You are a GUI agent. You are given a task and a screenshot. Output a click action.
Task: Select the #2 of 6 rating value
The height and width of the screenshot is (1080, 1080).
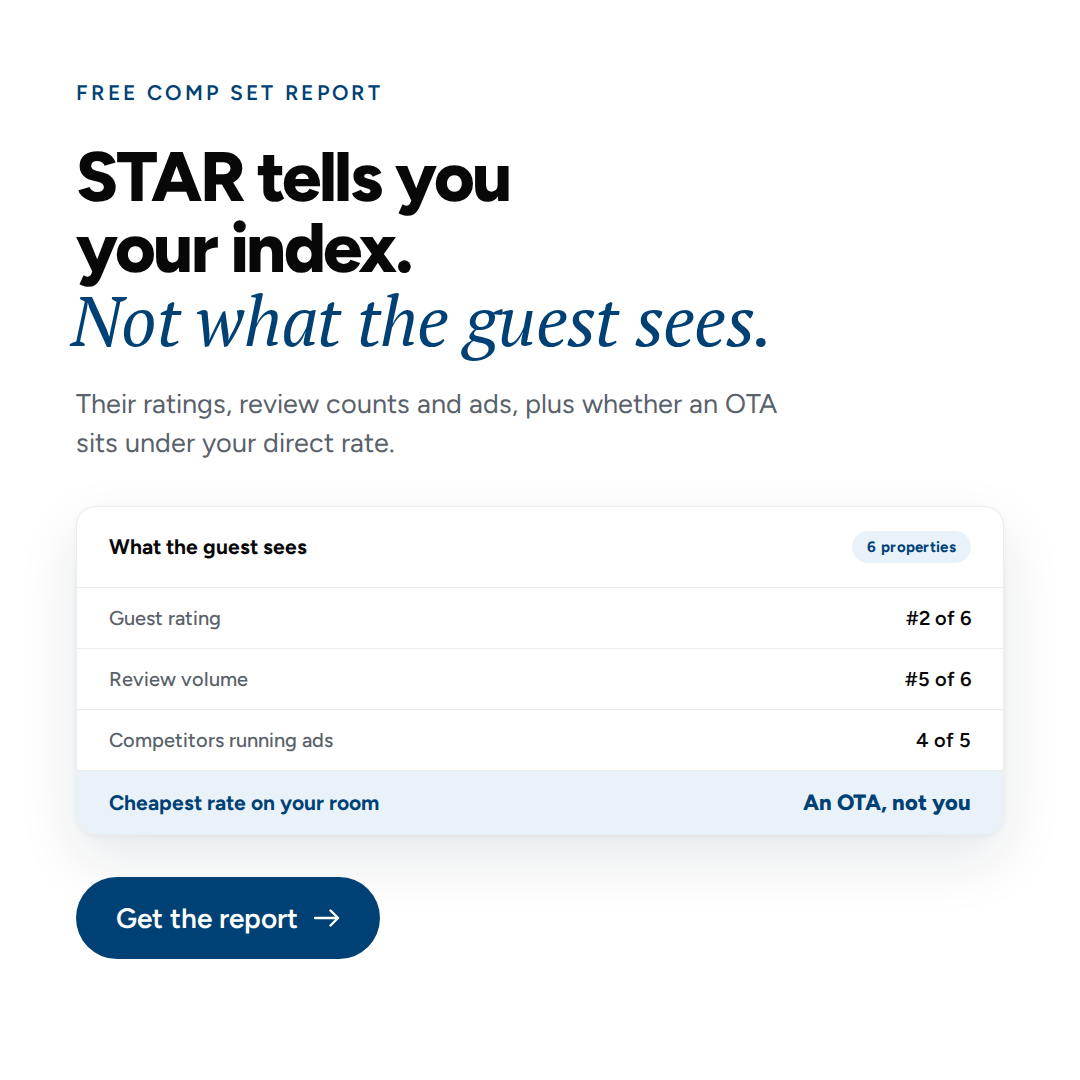pyautogui.click(x=938, y=619)
